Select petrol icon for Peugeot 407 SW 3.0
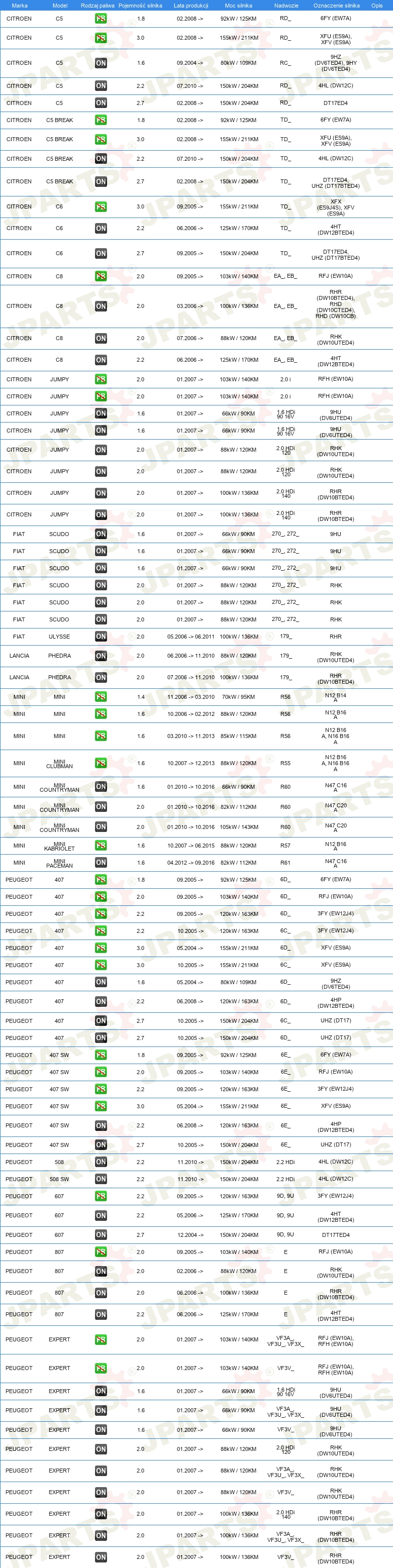The width and height of the screenshot is (393, 1568). point(101,1106)
